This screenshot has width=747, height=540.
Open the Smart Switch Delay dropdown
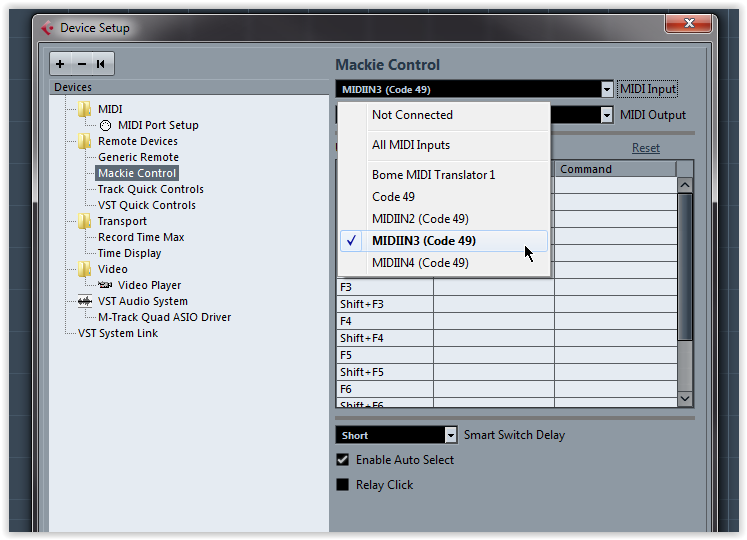[x=449, y=435]
